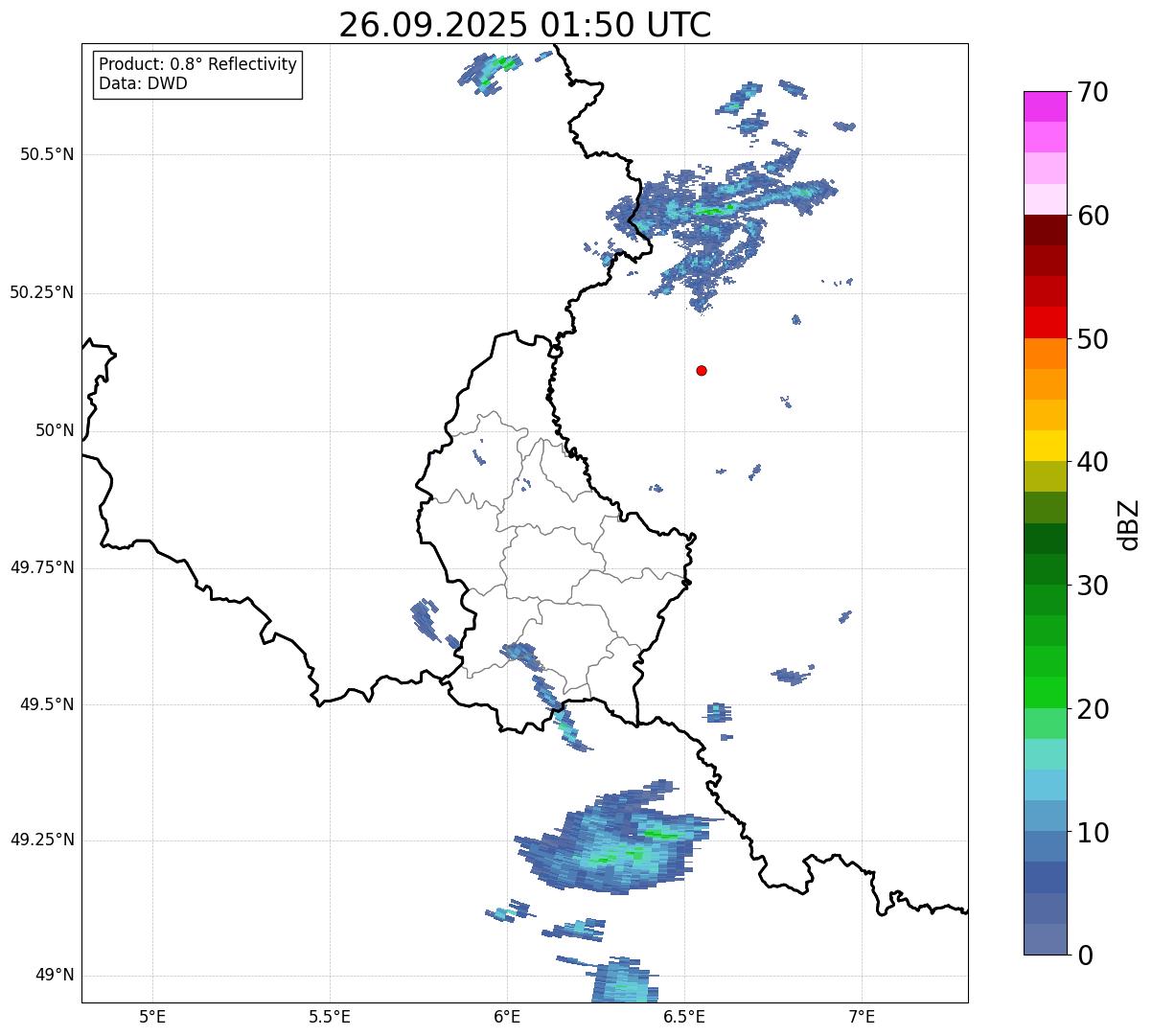This screenshot has width=1152, height=1036.
Task: Click the colorbar tick label 50
Action: pos(1093,339)
